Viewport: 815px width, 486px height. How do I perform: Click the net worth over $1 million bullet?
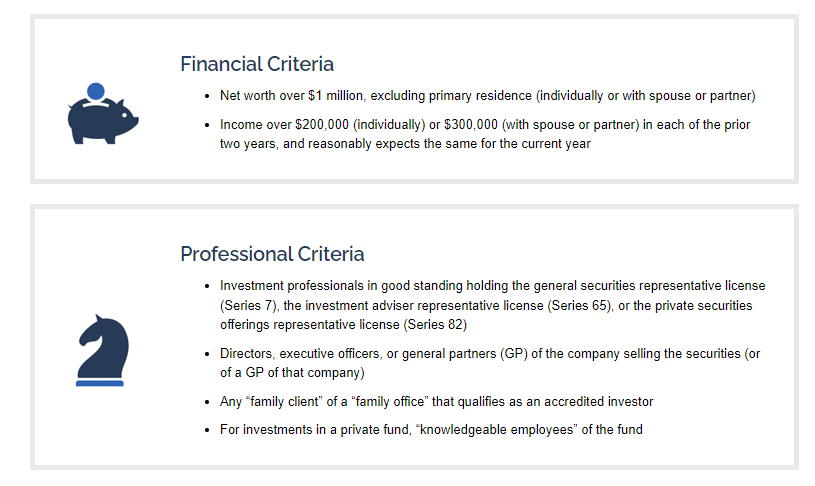click(x=488, y=96)
